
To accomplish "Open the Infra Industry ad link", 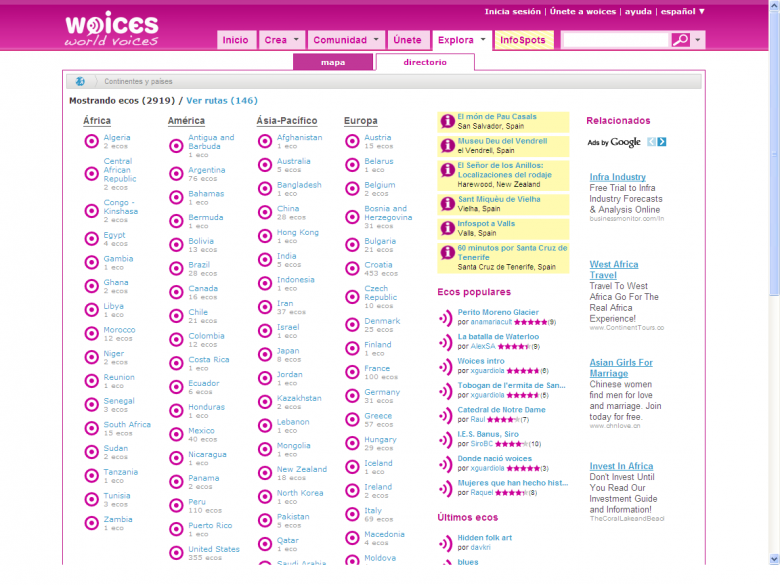I will coord(617,177).
